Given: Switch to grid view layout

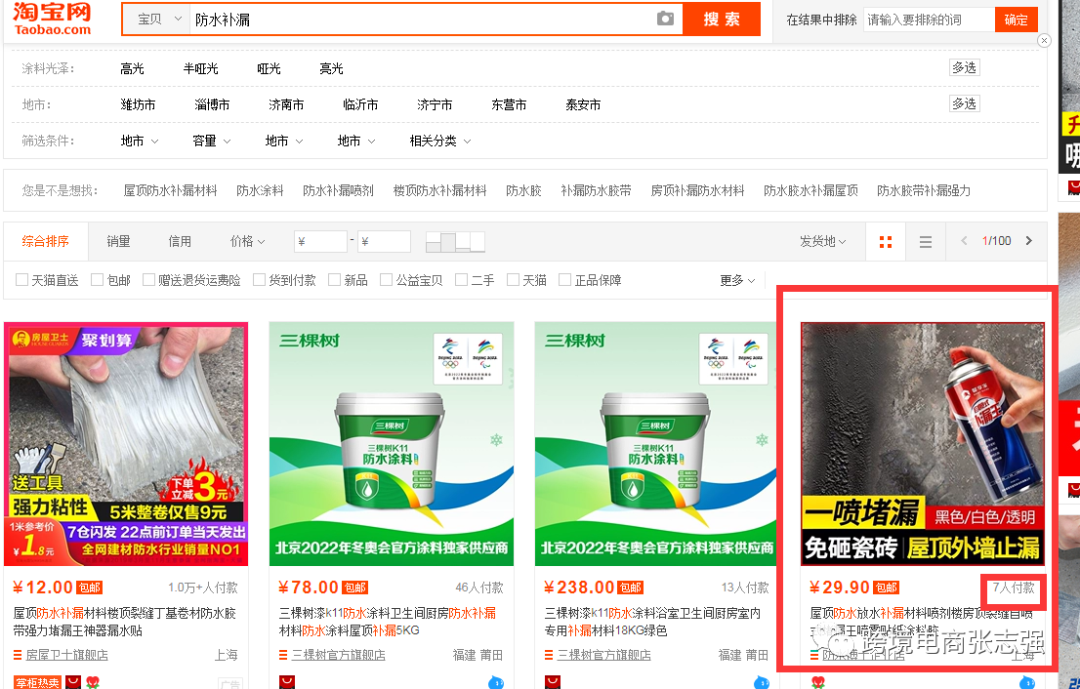Looking at the screenshot, I should 886,241.
